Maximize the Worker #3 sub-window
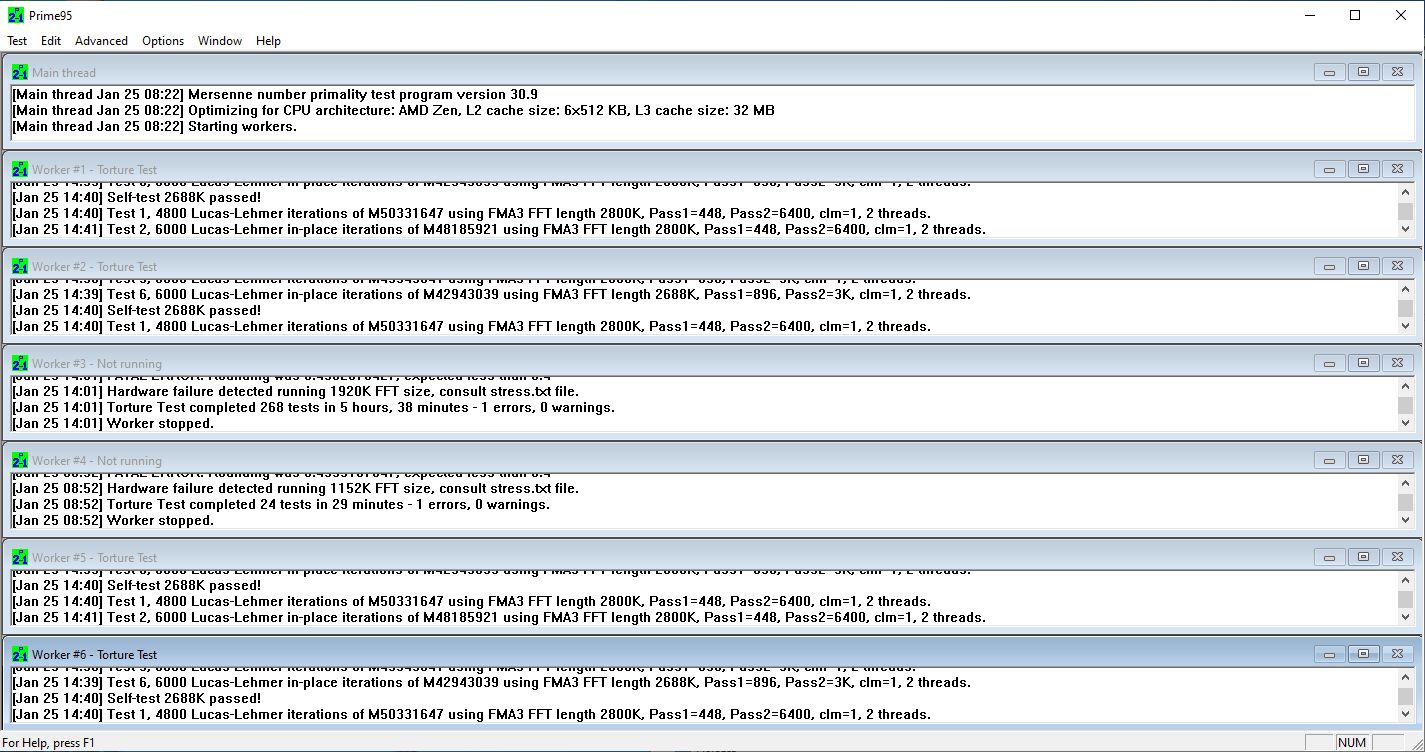The image size is (1425, 752). point(1363,363)
